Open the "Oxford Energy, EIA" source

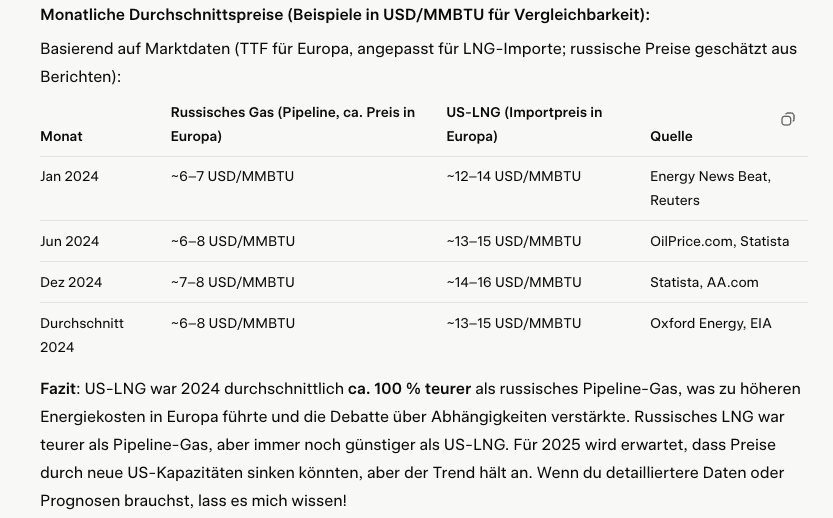[710, 323]
